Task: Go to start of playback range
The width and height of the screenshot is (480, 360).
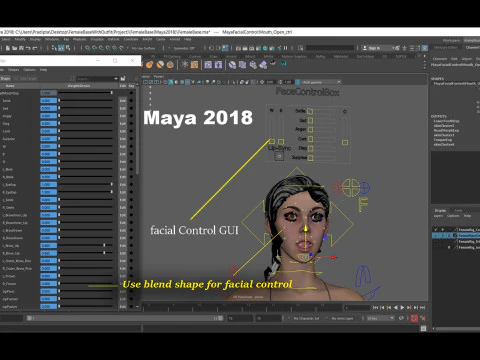Action: (375, 307)
